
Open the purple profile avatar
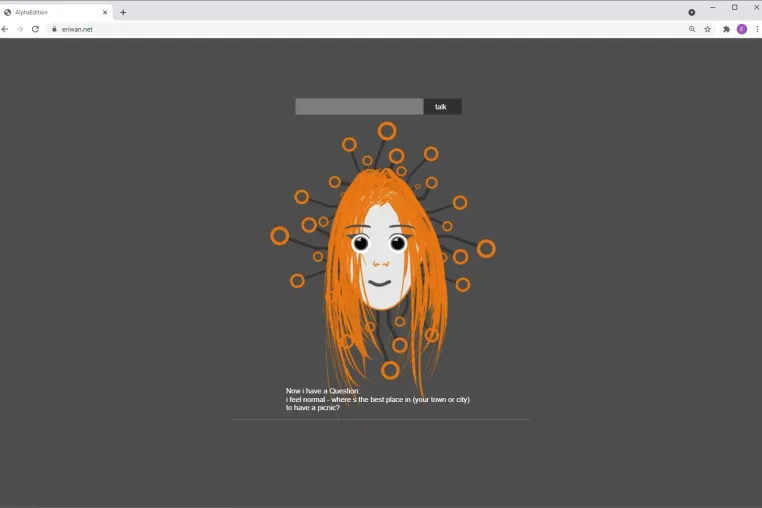click(742, 29)
